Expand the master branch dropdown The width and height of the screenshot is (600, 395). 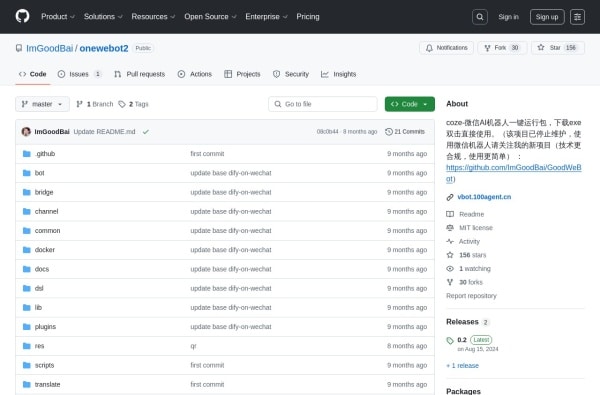click(x=42, y=104)
